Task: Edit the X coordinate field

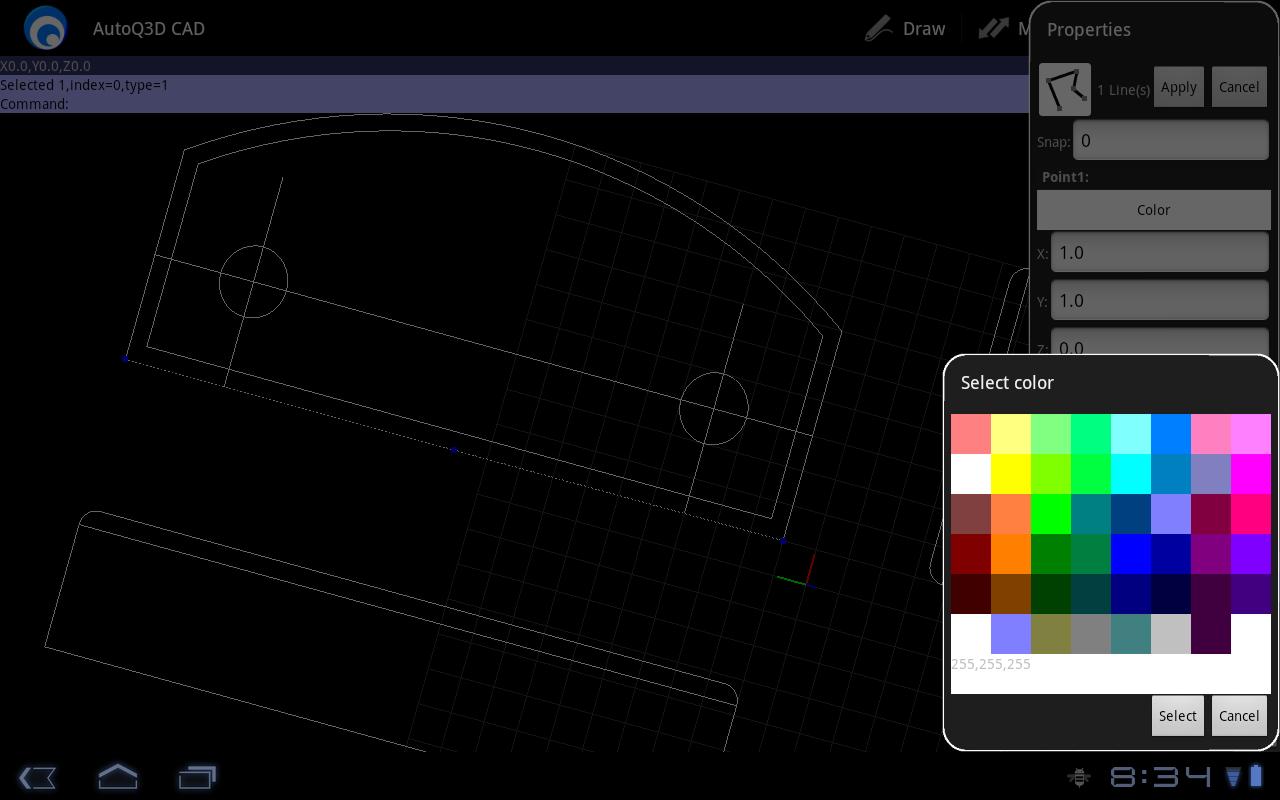Action: 1160,252
